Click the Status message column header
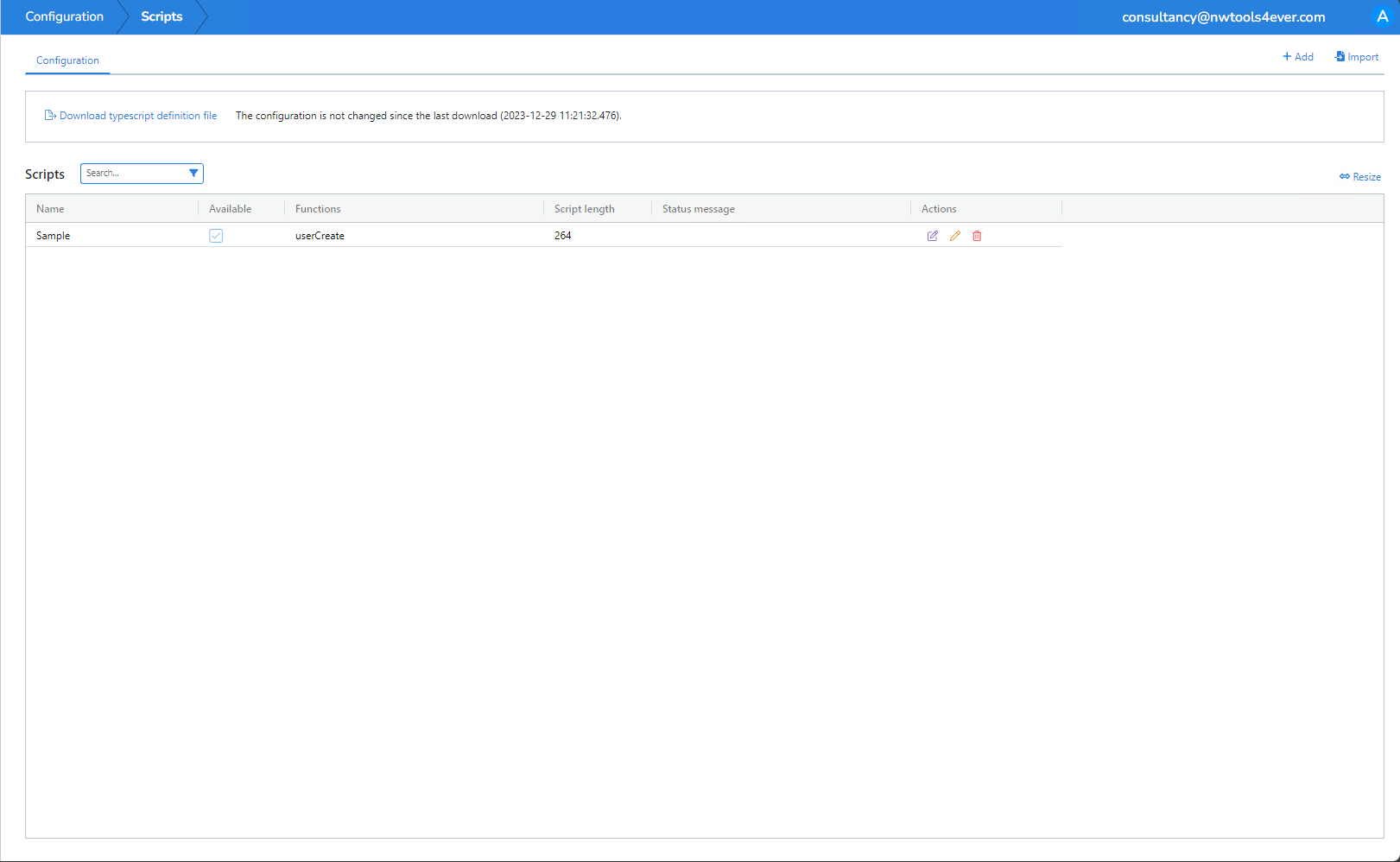Screen dimensions: 1400x862 (x=698, y=209)
